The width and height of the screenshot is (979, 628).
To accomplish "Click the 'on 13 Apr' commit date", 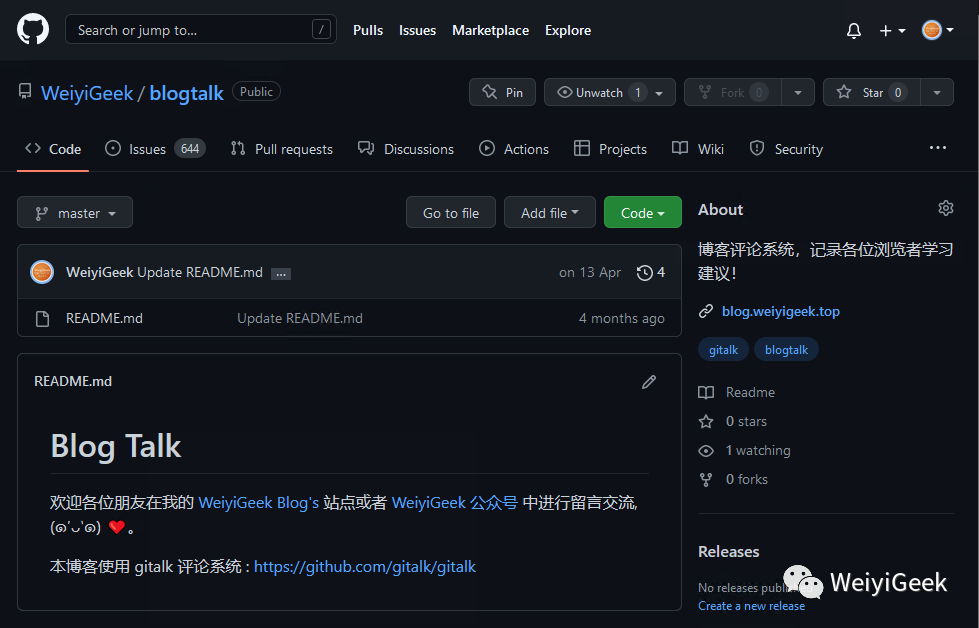I will (590, 272).
